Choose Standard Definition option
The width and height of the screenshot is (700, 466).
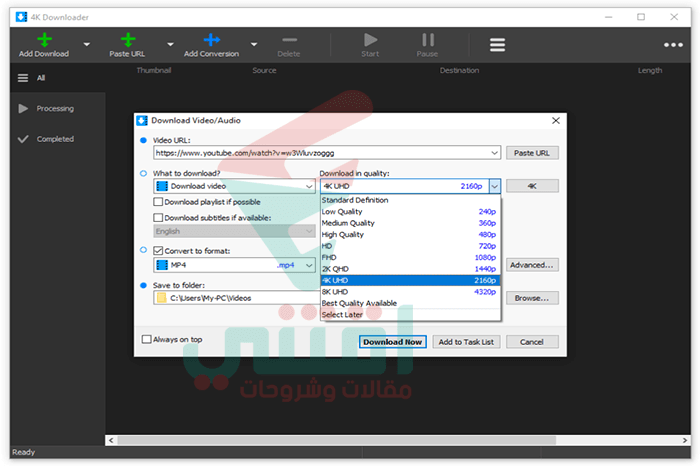tap(410, 200)
